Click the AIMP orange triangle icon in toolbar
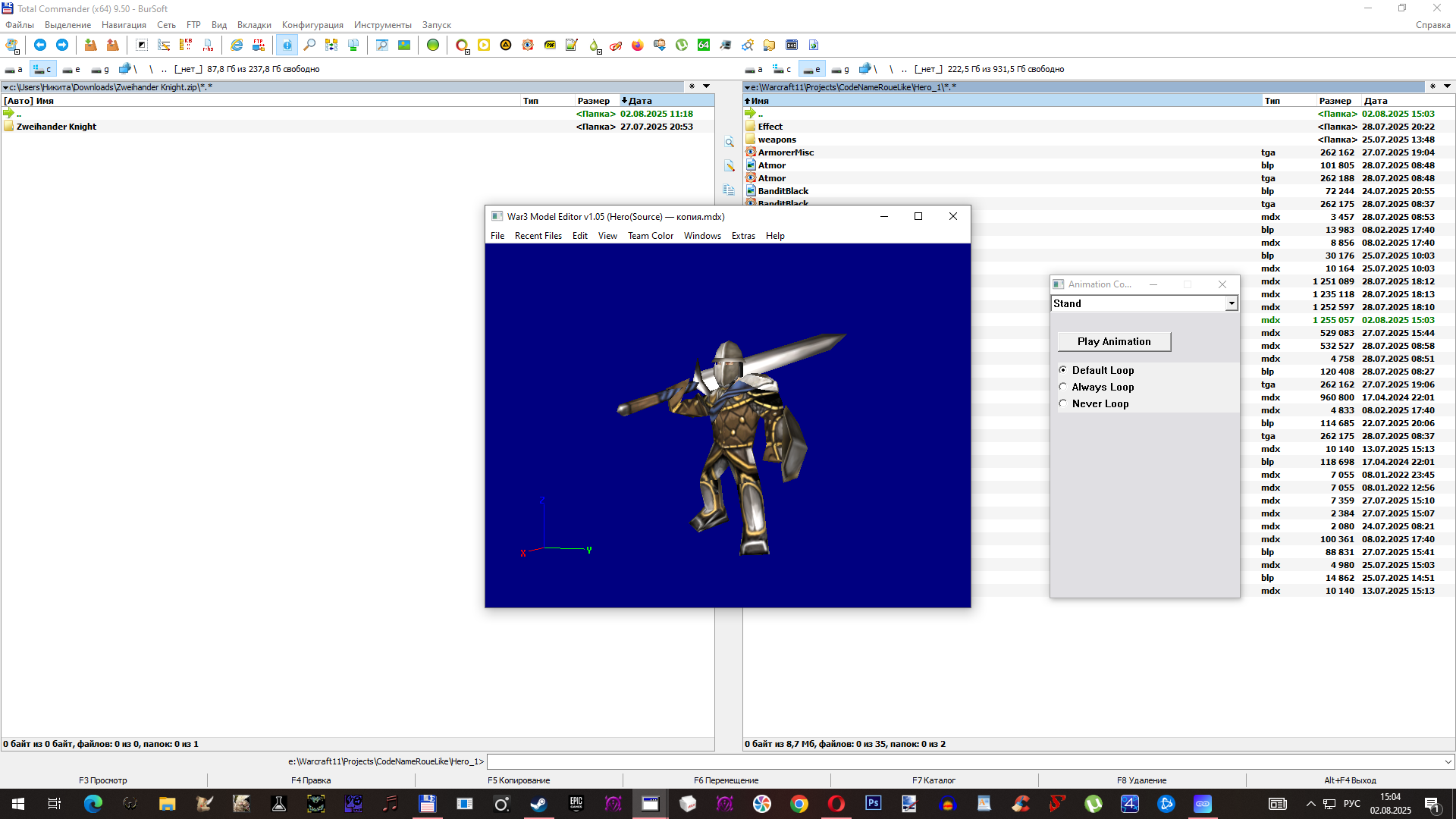This screenshot has height=819, width=1456. coord(506,45)
